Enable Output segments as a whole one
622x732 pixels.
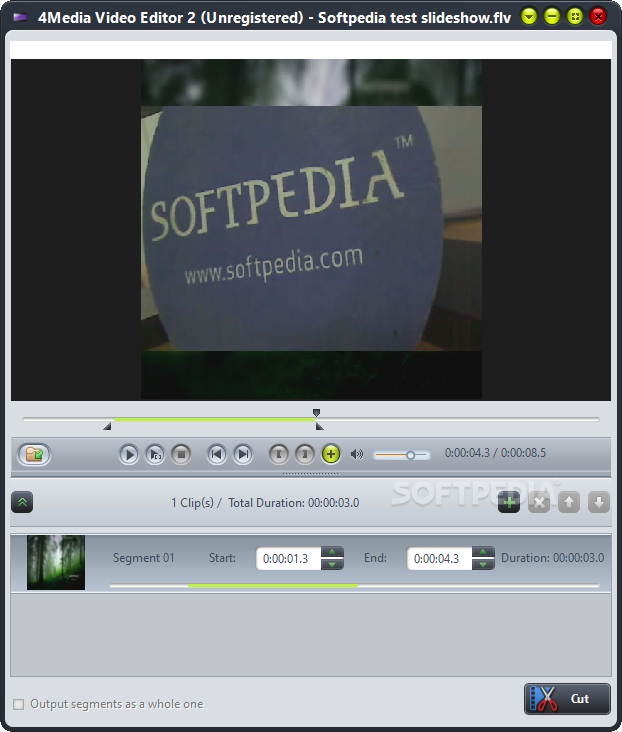19,704
